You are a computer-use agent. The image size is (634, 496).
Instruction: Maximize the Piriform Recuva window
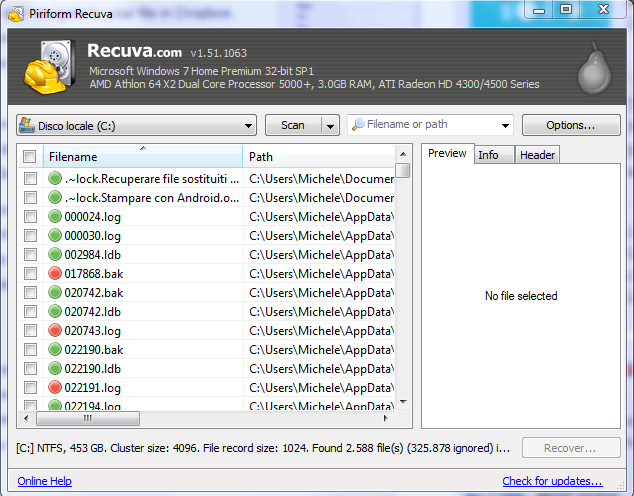pos(566,10)
